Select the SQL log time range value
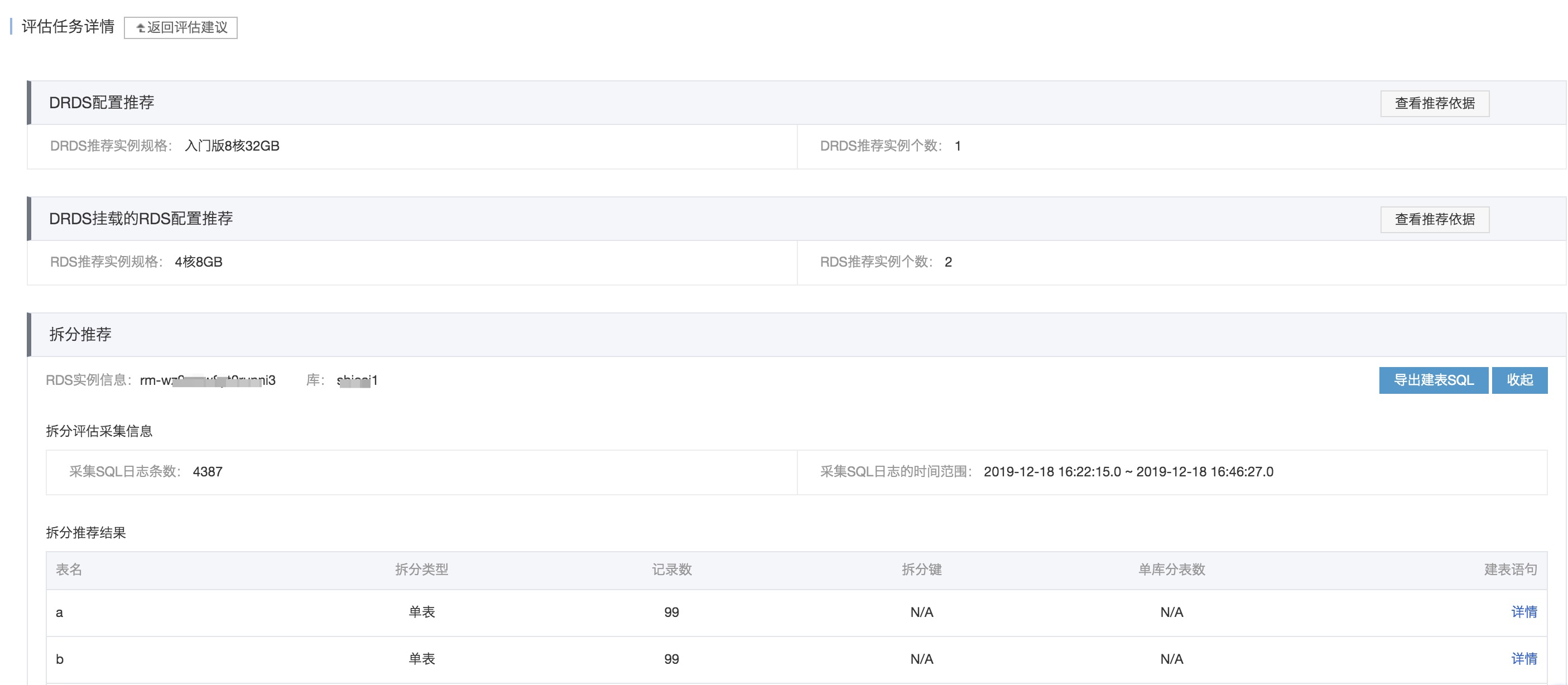 [1128, 472]
